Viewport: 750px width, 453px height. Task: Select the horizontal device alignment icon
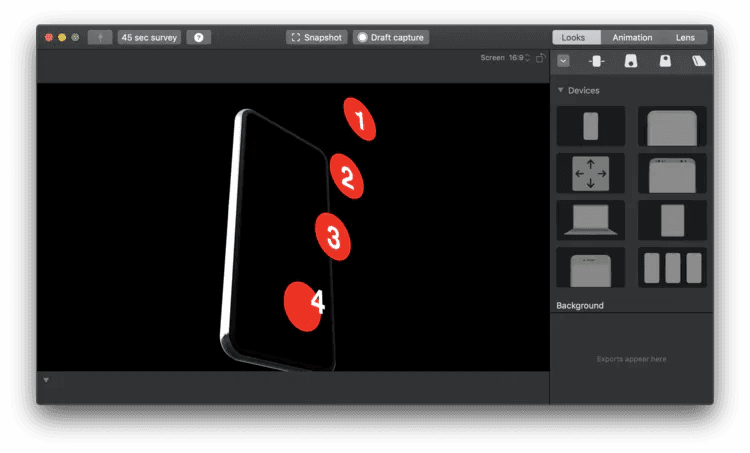pyautogui.click(x=597, y=61)
